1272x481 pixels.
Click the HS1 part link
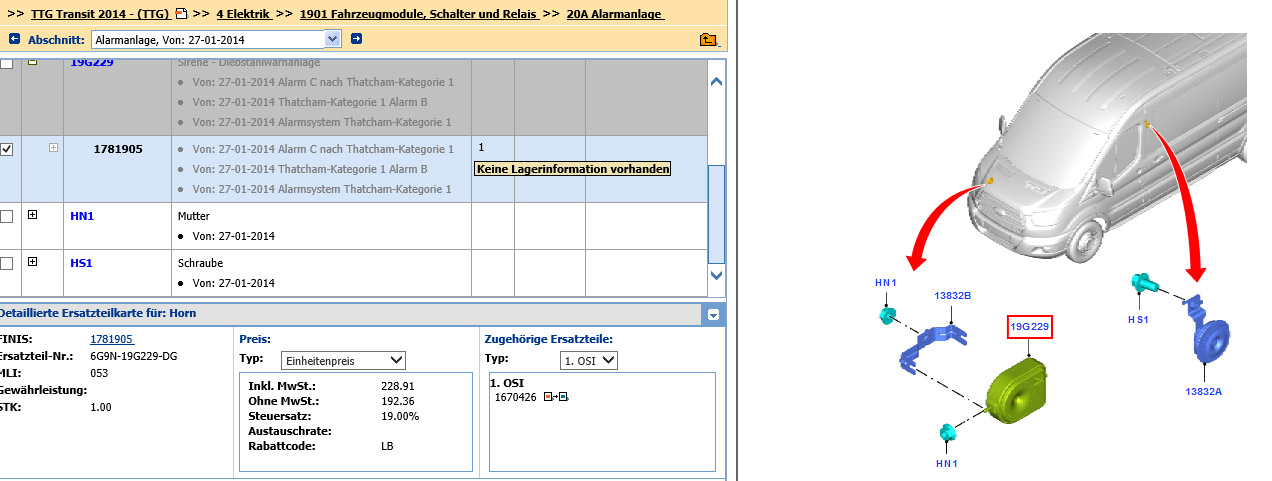click(x=81, y=263)
